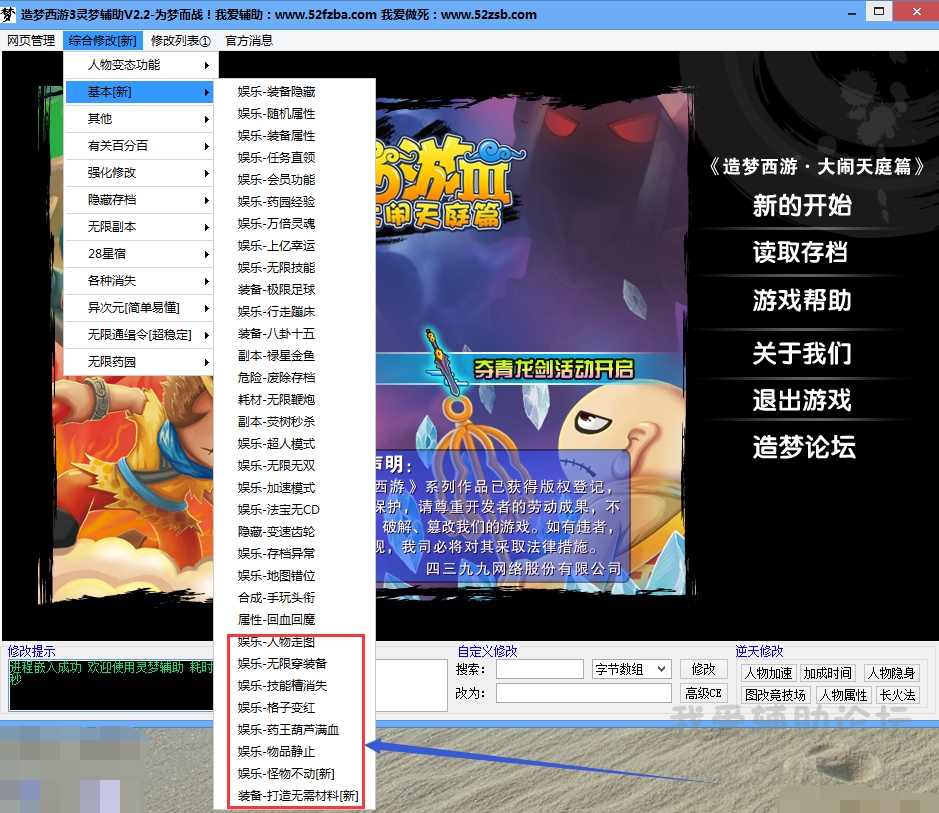Expand the 无限通缉令[超稳定] submenu
The width and height of the screenshot is (939, 813).
[140, 335]
